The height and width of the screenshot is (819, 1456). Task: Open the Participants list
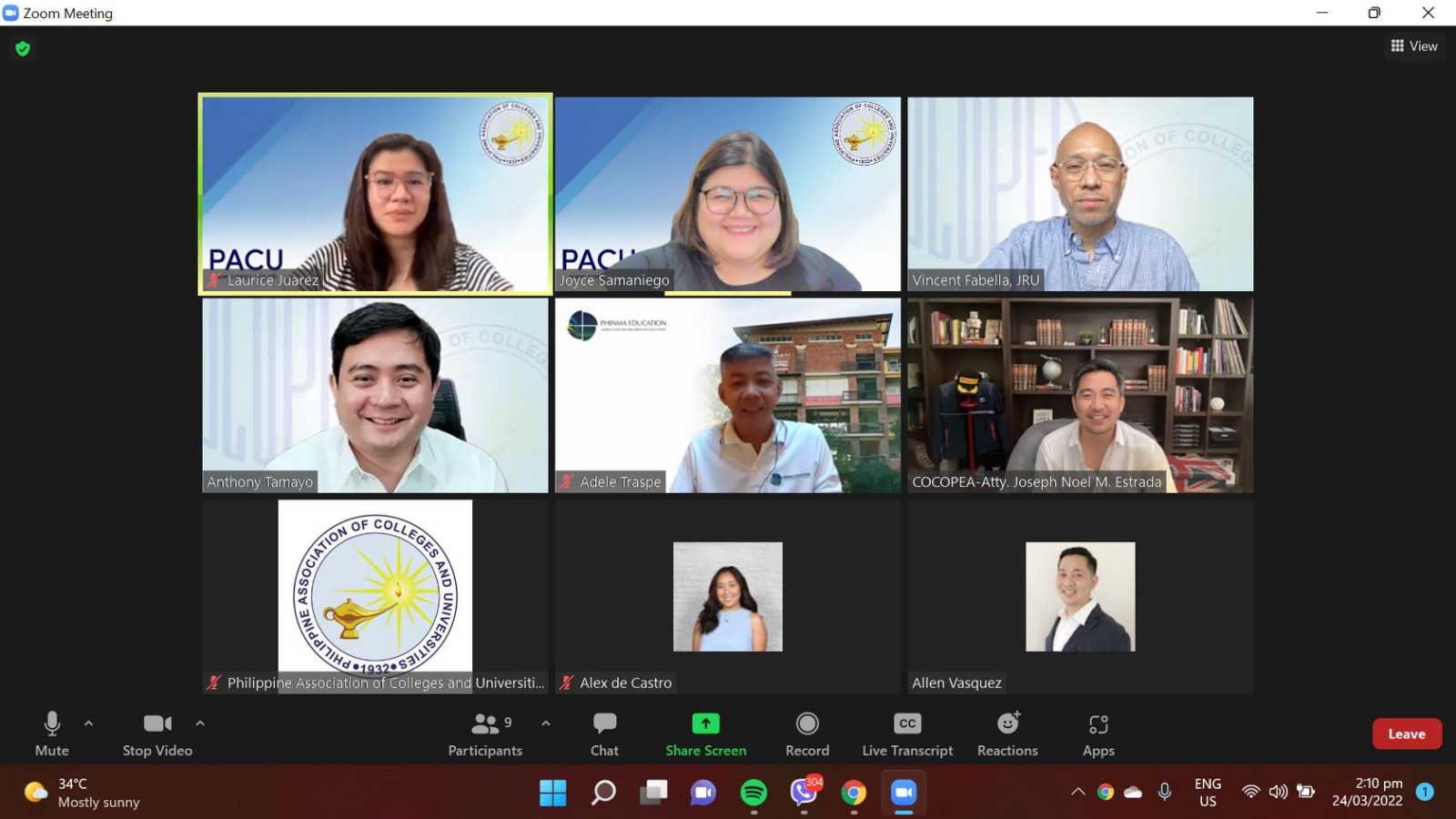[485, 733]
